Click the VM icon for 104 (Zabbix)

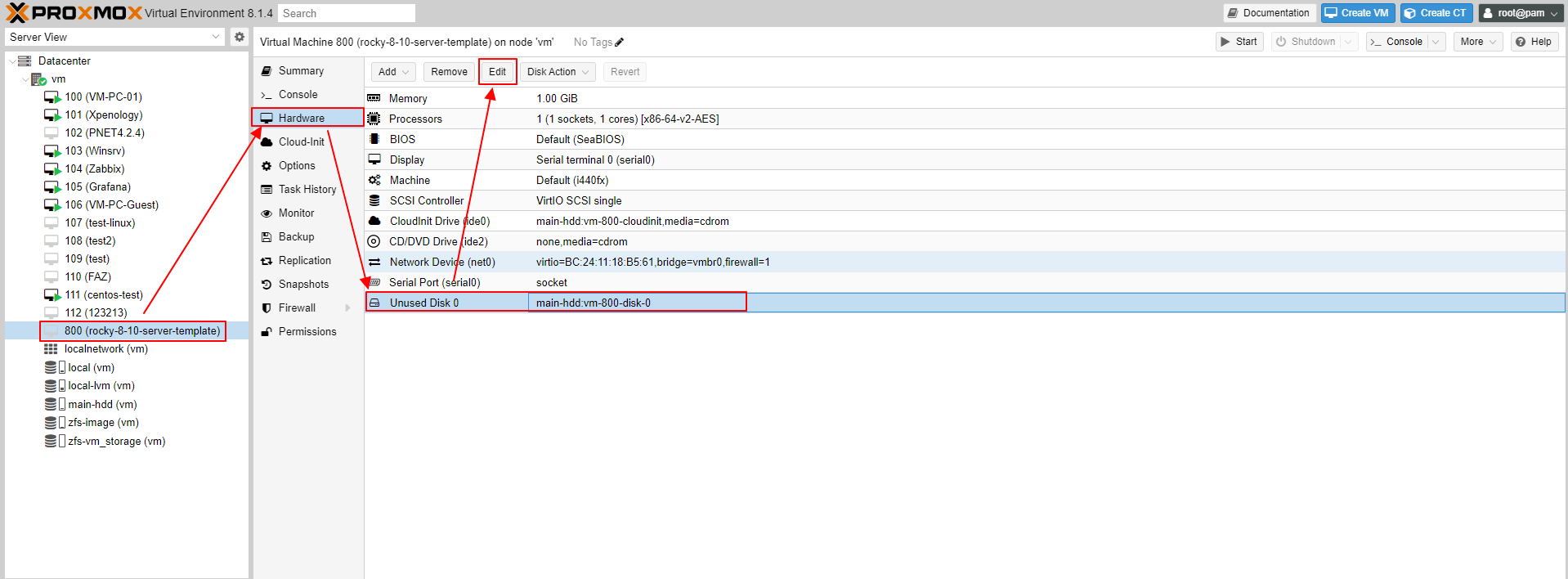click(52, 169)
